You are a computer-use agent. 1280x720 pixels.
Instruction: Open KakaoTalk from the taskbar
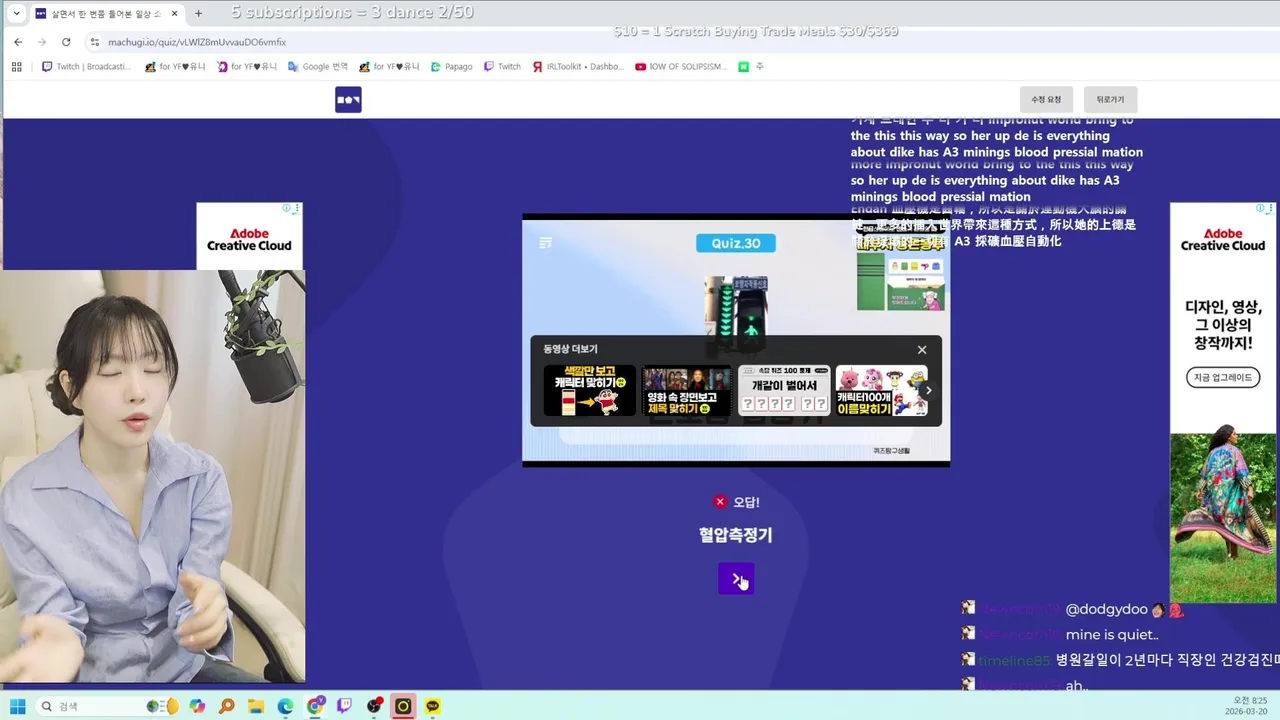click(432, 706)
